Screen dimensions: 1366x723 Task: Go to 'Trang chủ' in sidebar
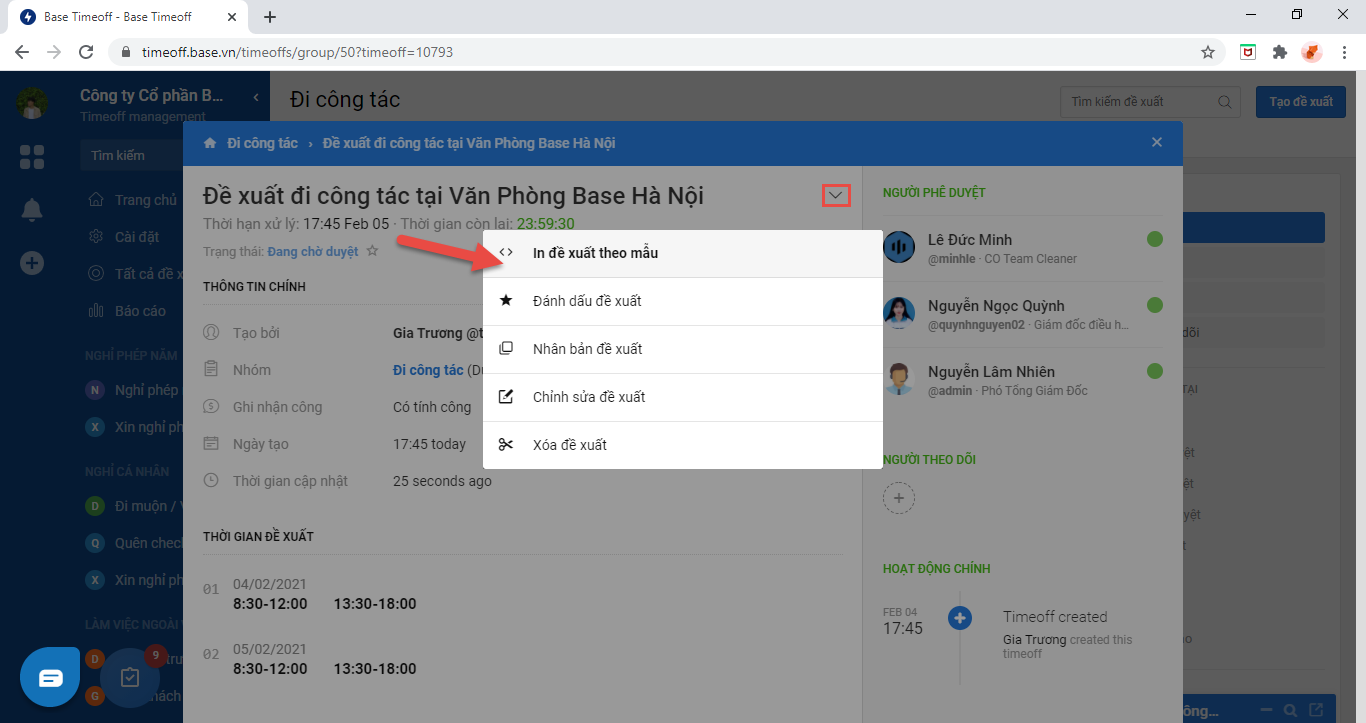pos(133,200)
